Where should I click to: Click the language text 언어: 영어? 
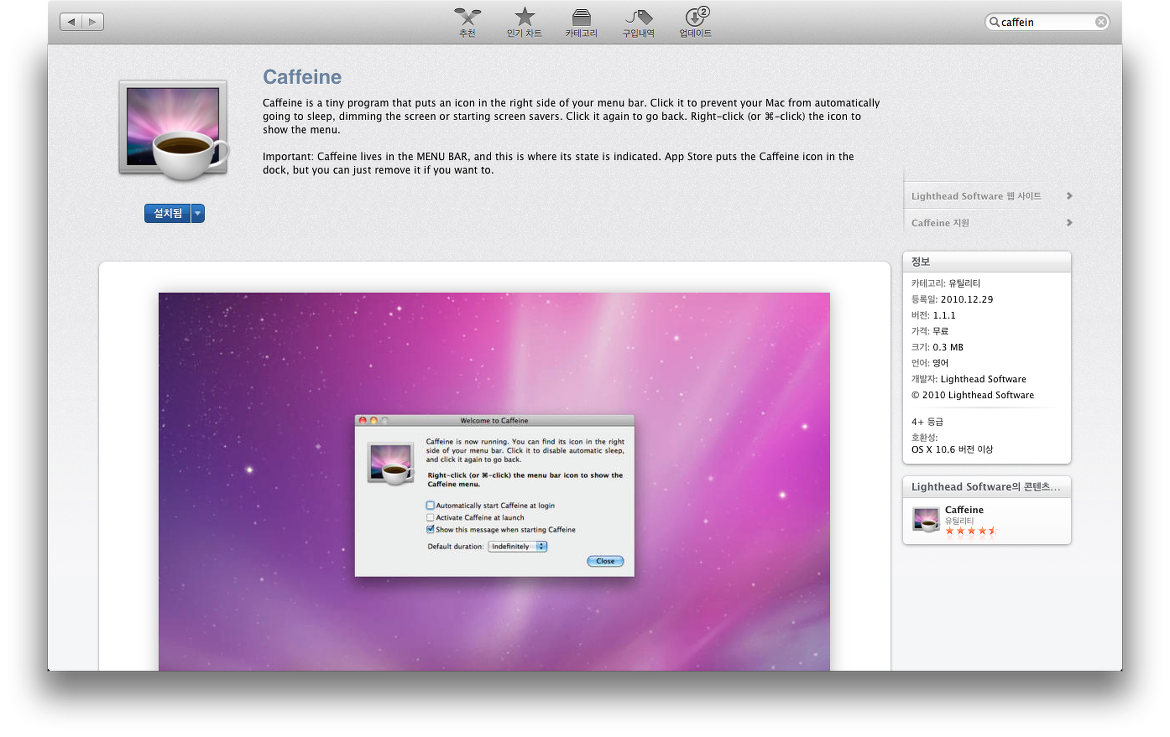(930, 363)
